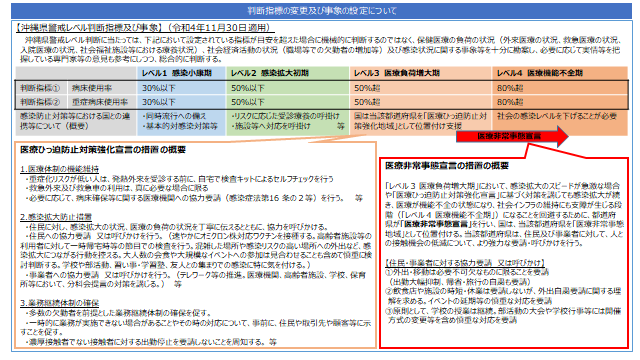Click the red arrow label '医療非常事態宣言'
The height and width of the screenshot is (360, 640).
click(509, 136)
